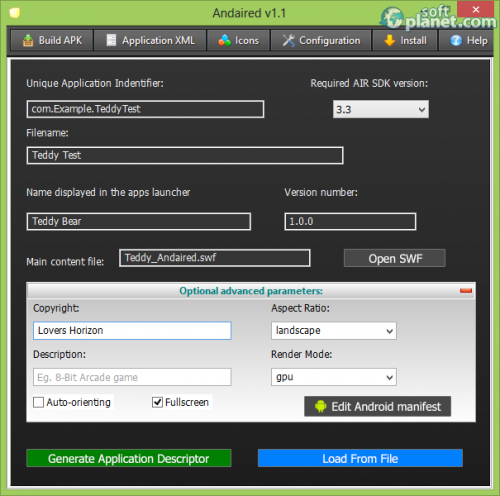Click the Optional advanced parameters heading

click(x=251, y=291)
